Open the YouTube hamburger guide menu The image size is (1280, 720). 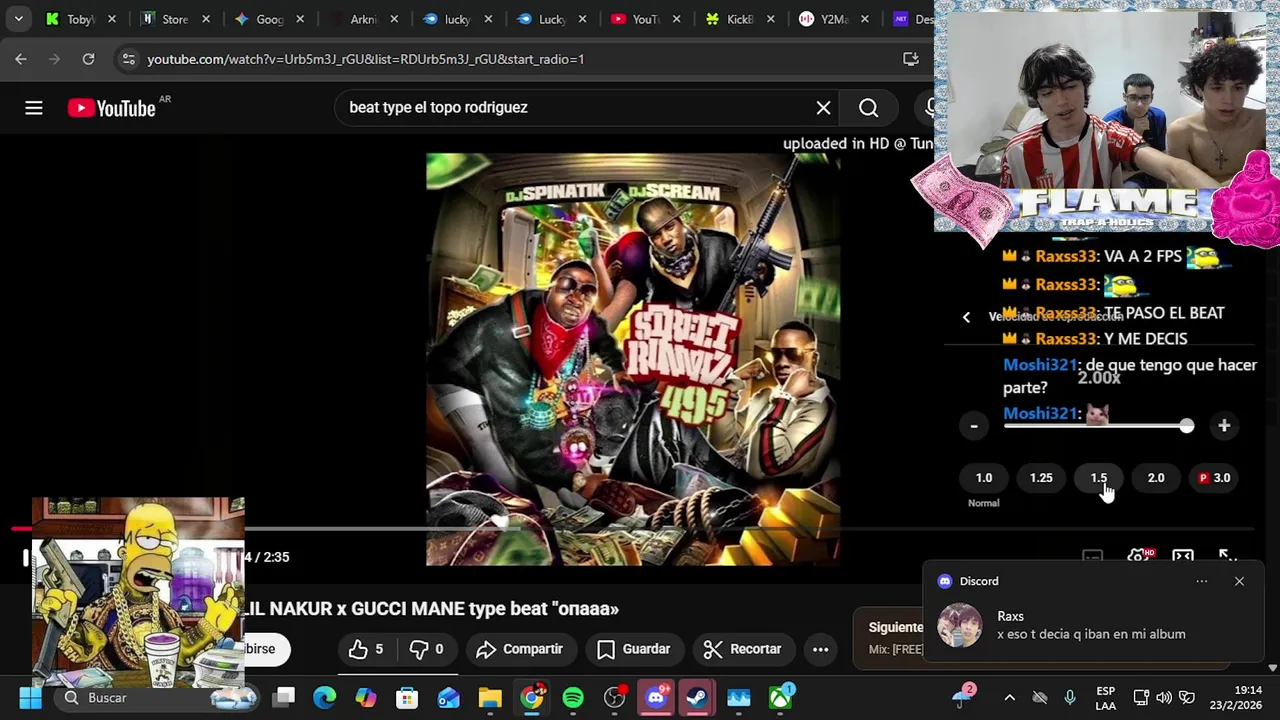tap(34, 108)
